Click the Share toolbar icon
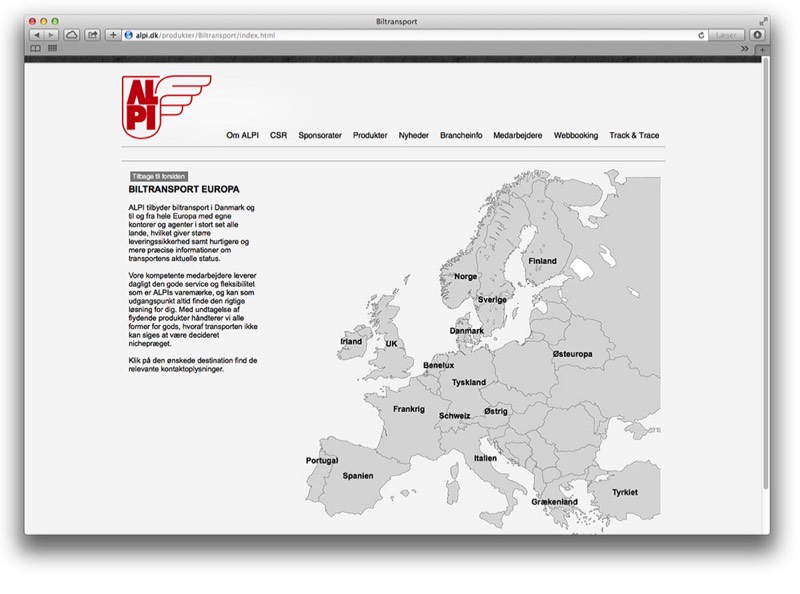Viewport: 800px width, 594px height. [92, 35]
